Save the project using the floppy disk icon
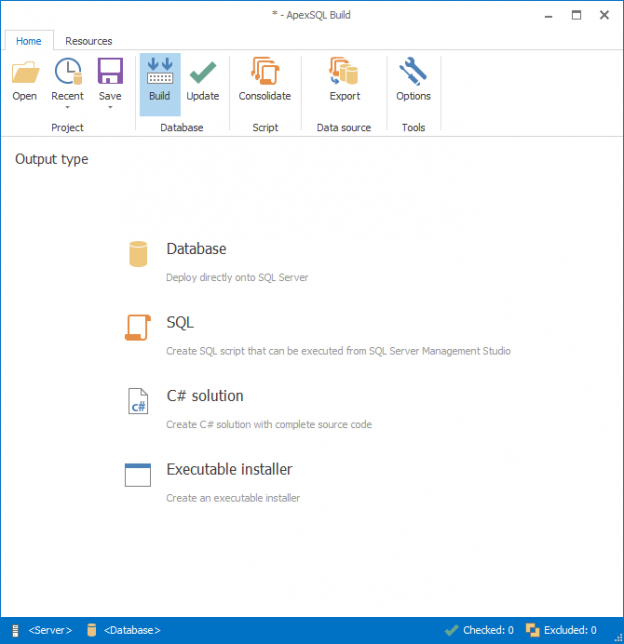624x644 pixels. coord(110,71)
